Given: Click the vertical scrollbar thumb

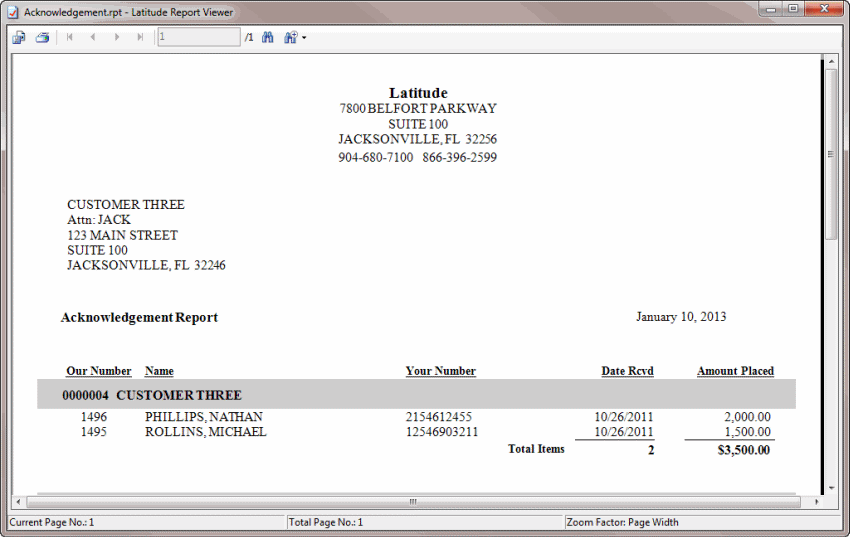Looking at the screenshot, I should coord(831,153).
